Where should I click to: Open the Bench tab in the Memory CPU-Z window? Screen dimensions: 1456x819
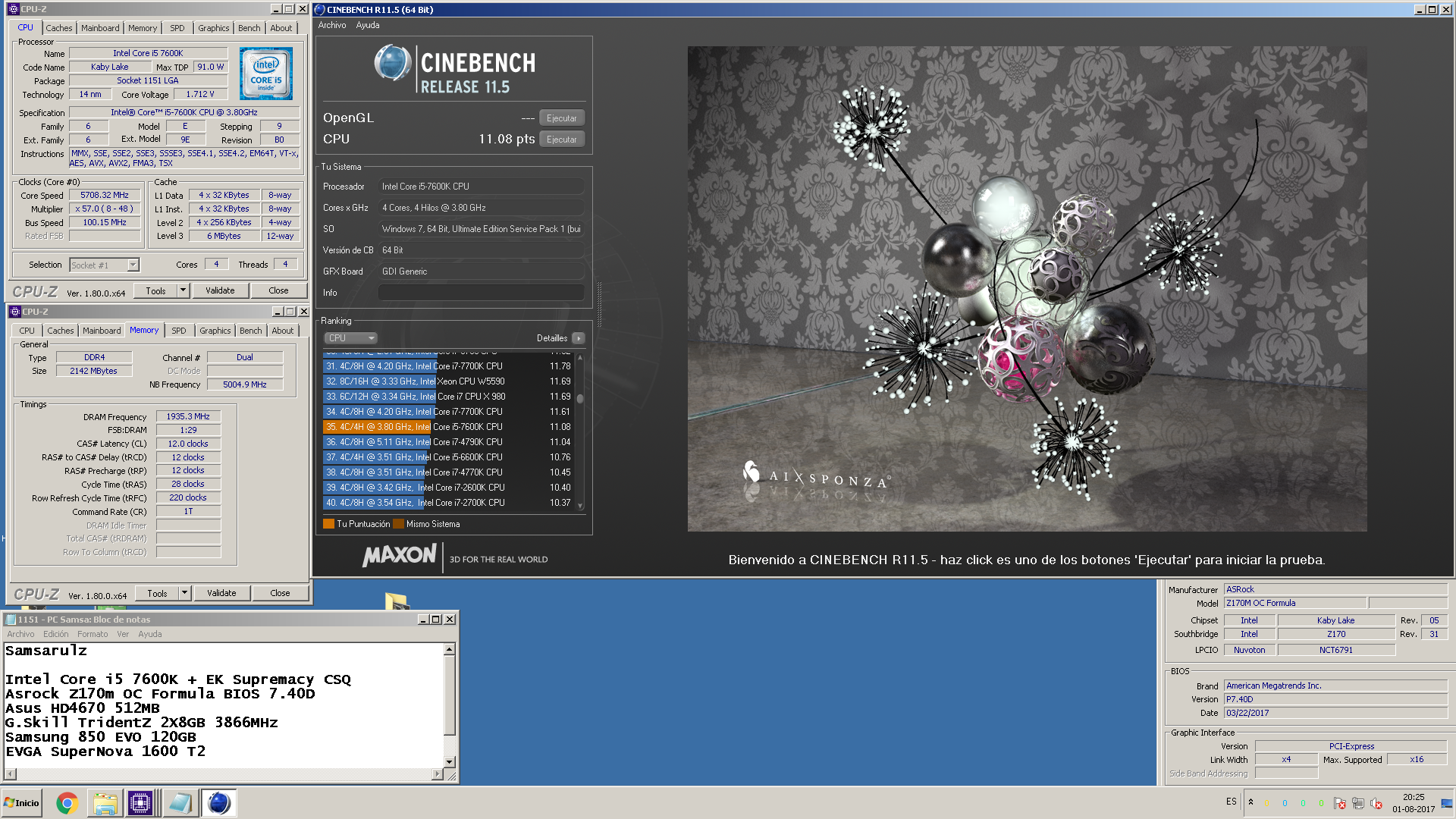(251, 331)
